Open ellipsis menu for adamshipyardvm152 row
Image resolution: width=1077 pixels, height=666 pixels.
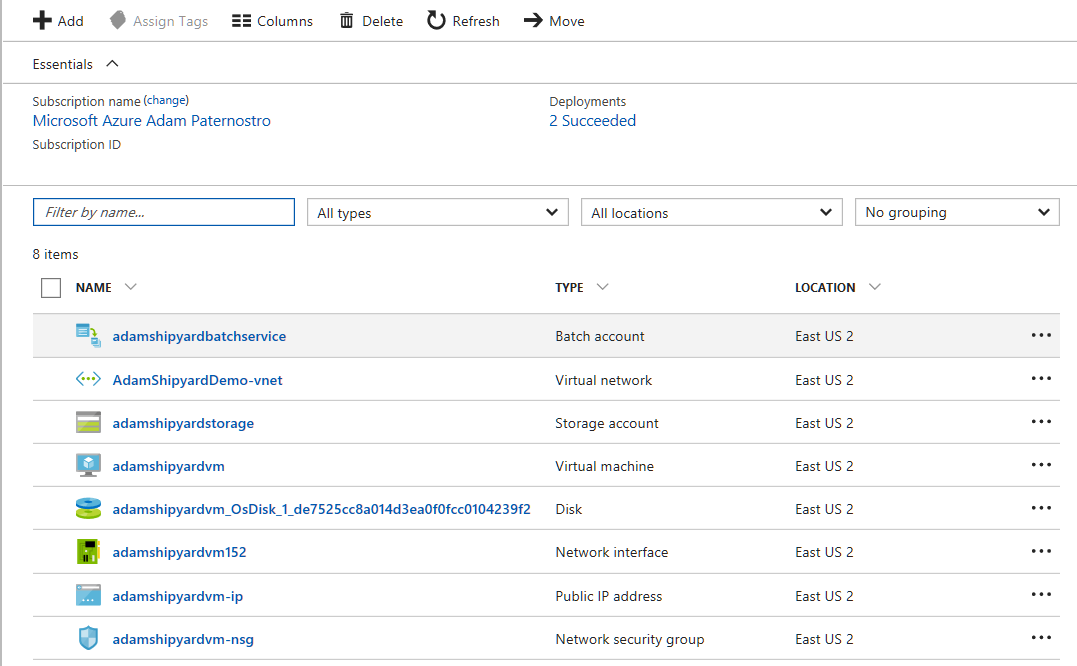click(1041, 551)
